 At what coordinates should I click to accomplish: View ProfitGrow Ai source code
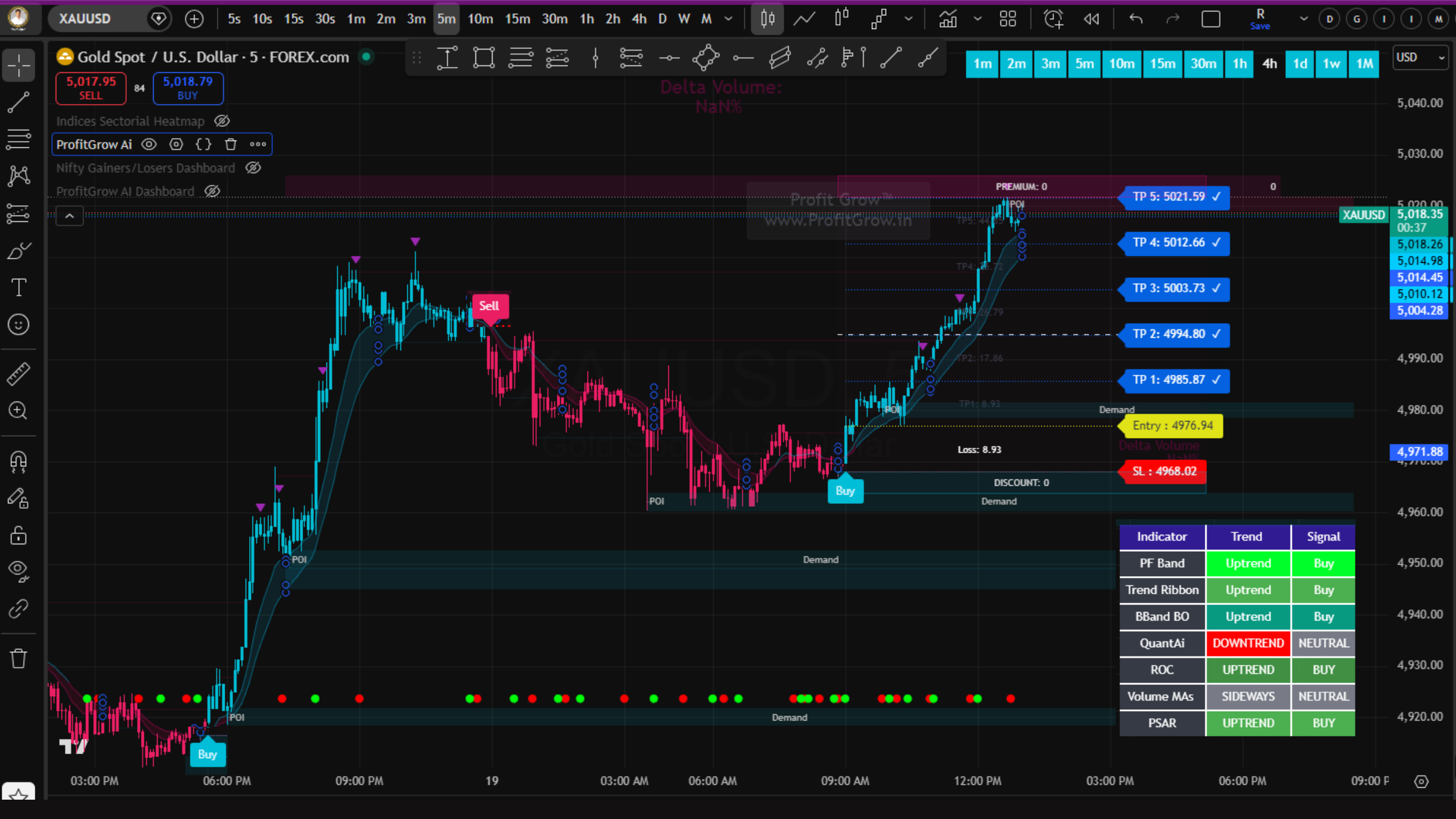[204, 144]
